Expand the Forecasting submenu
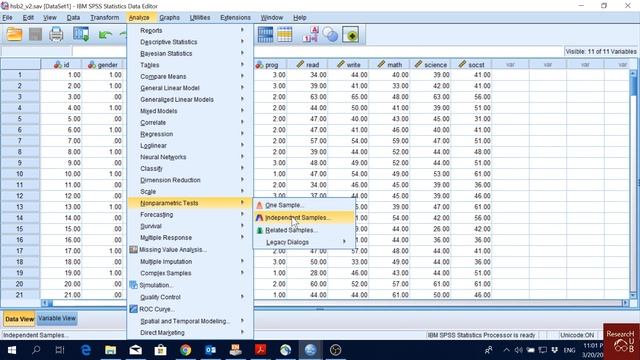The width and height of the screenshot is (640, 360). [190, 214]
